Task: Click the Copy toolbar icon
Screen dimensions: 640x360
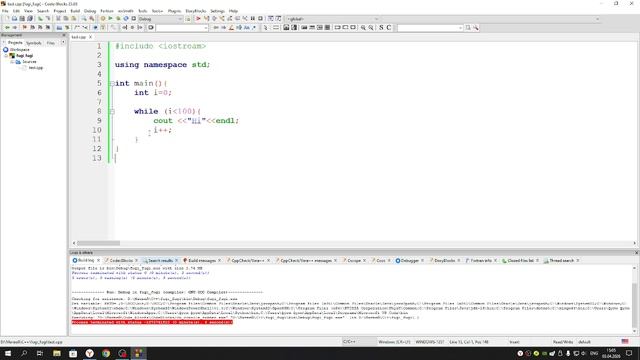Action: click(x=66, y=19)
